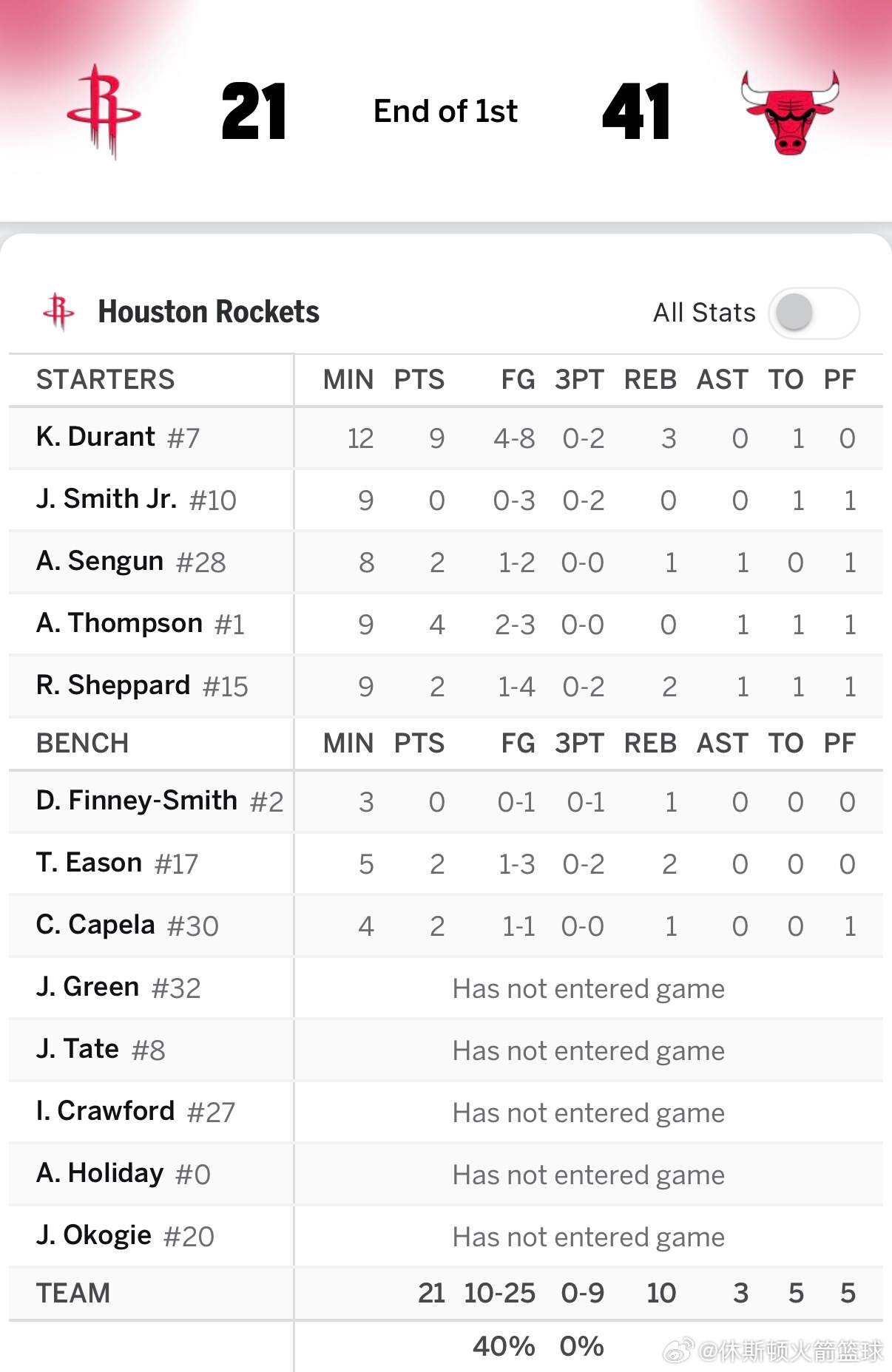The height and width of the screenshot is (1372, 892).
Task: Tap D. Finney-Smith #2 bench player
Action: (160, 801)
